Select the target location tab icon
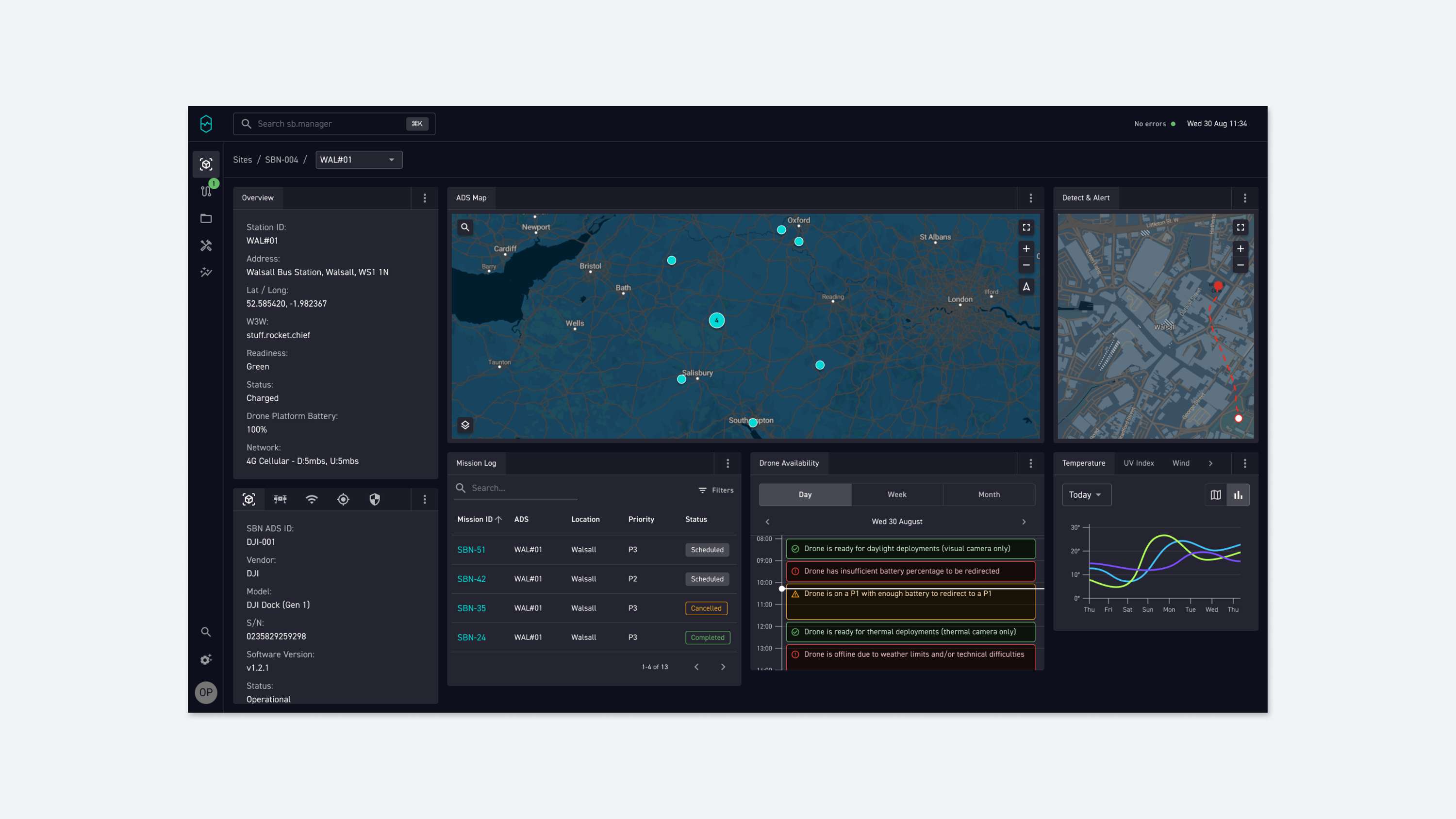The height and width of the screenshot is (819, 1456). 343,499
